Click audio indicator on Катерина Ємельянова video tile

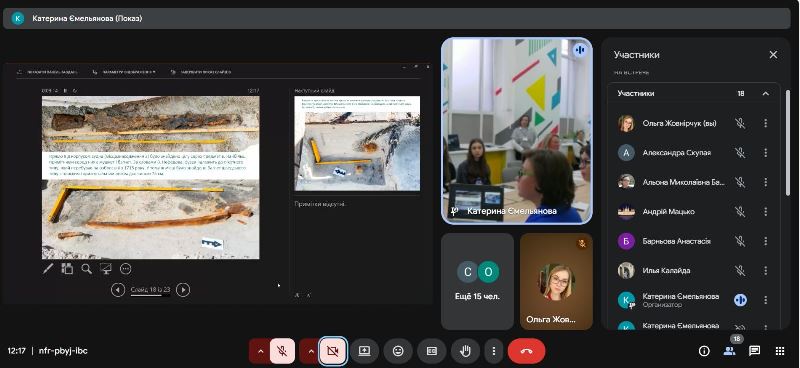point(580,51)
